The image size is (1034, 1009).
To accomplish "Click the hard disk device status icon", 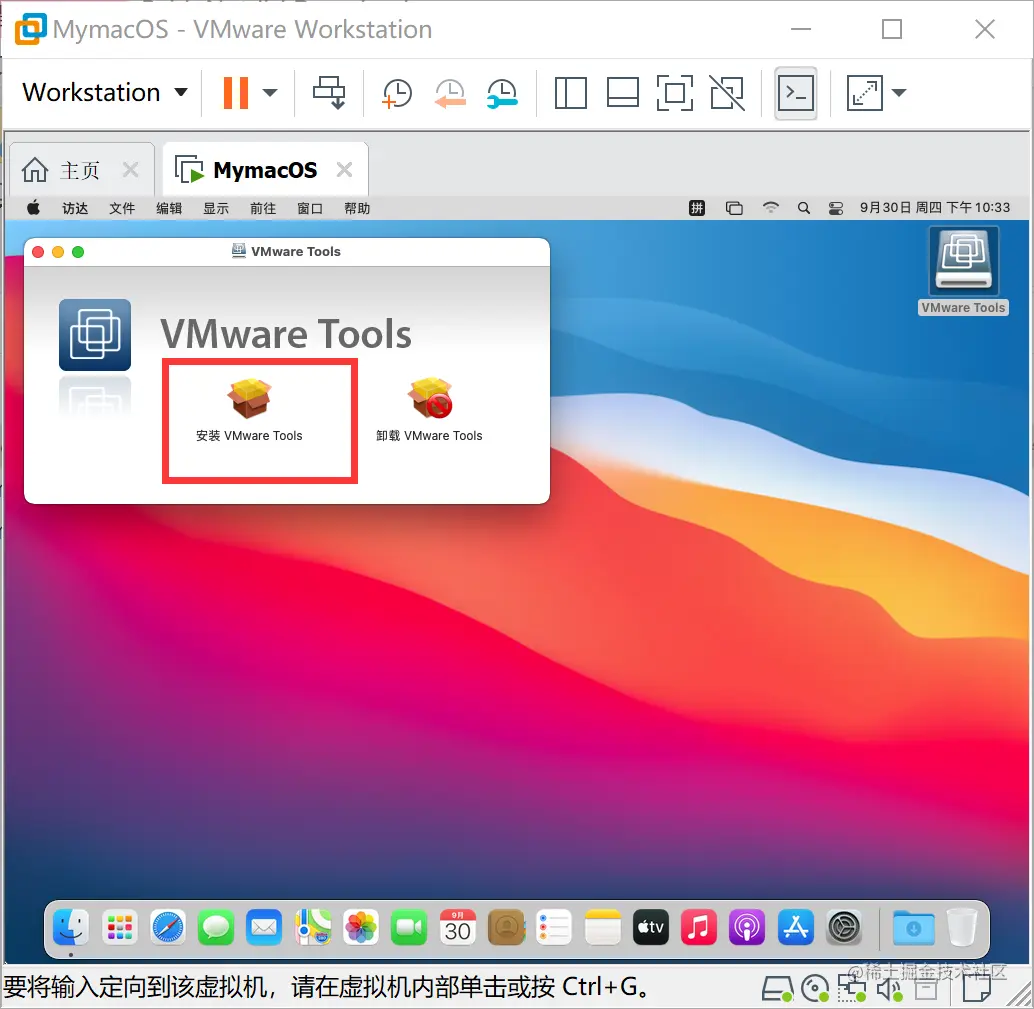I will click(x=778, y=989).
